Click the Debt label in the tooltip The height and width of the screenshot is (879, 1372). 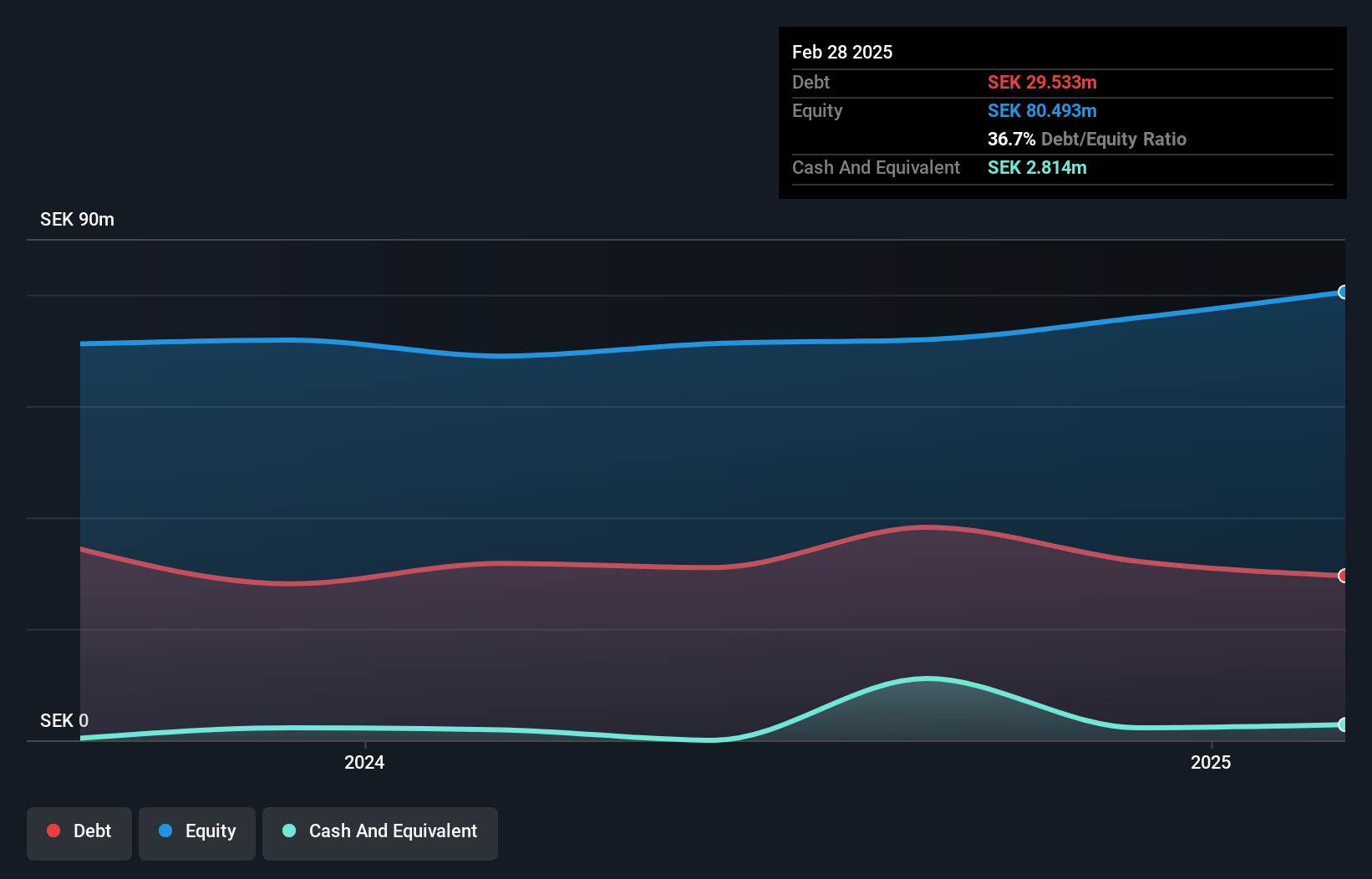[x=810, y=82]
